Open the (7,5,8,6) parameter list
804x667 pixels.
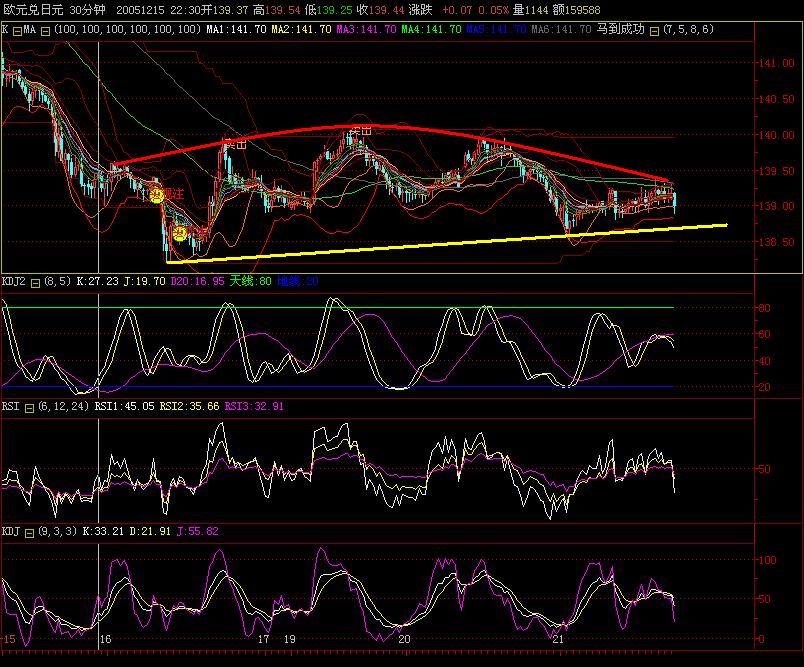pos(688,29)
